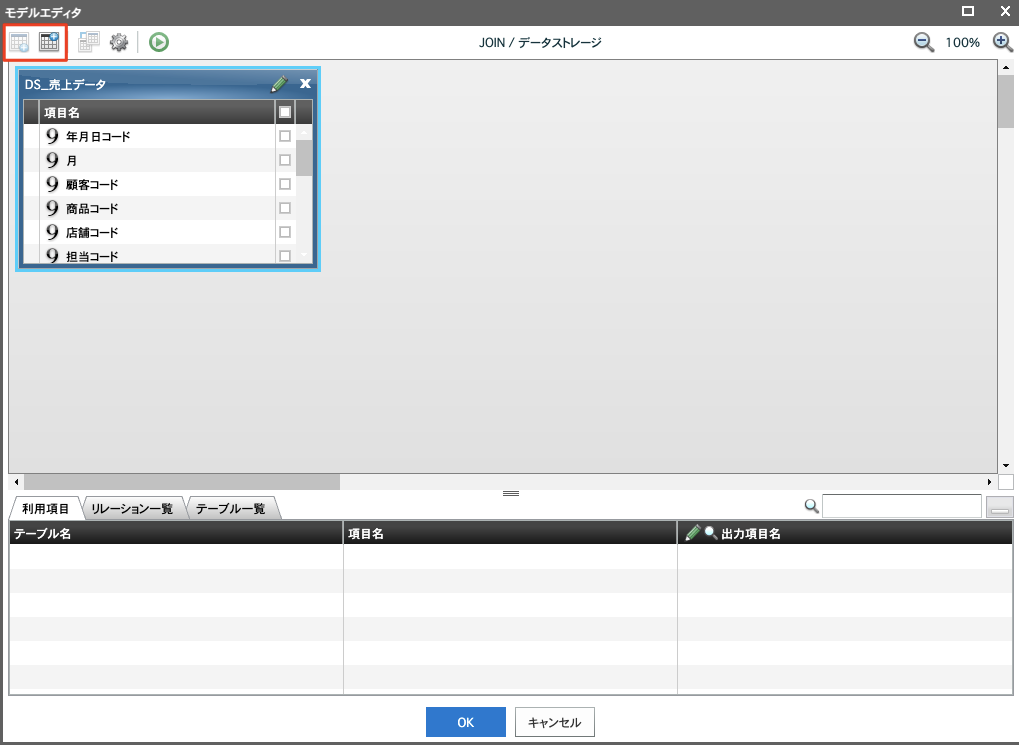Open the gear settings icon in toolbar
The width and height of the screenshot is (1019, 745).
119,42
